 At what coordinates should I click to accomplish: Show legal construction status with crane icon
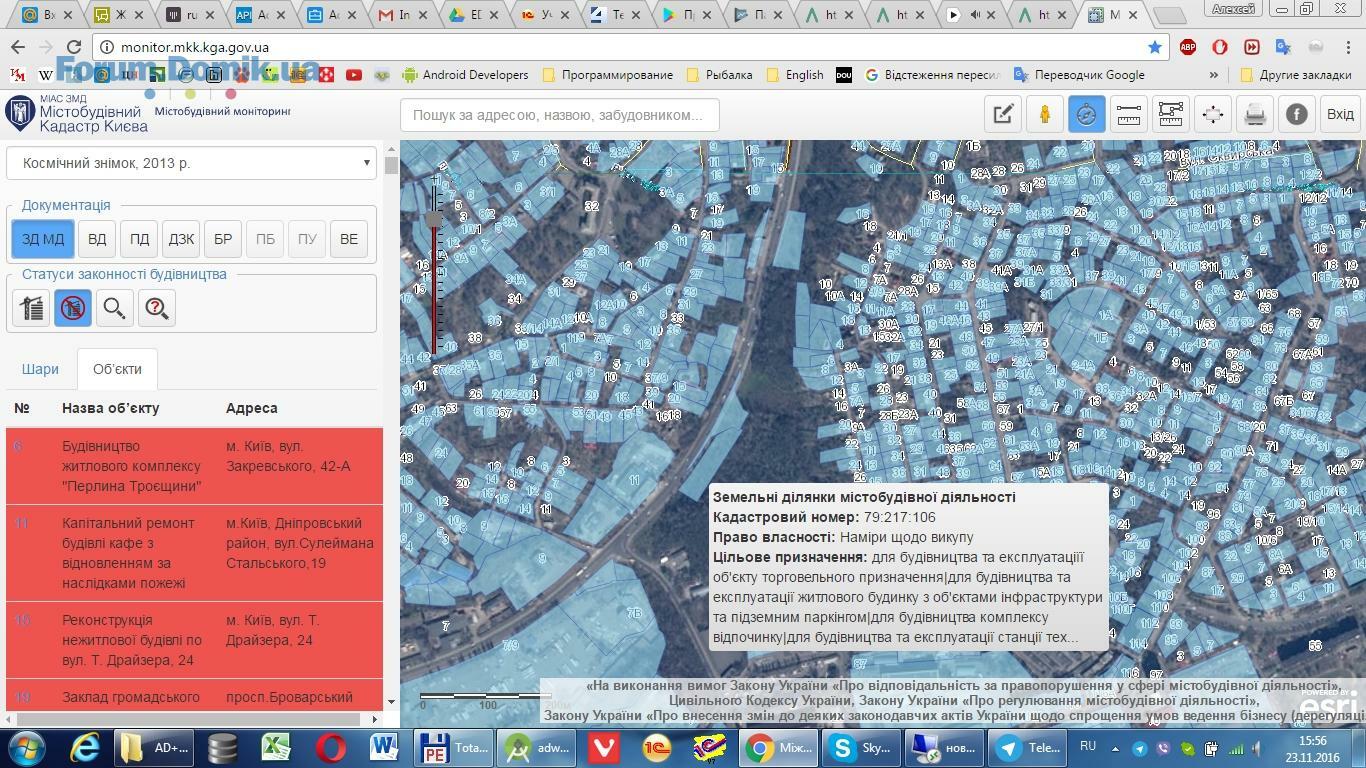coord(31,308)
